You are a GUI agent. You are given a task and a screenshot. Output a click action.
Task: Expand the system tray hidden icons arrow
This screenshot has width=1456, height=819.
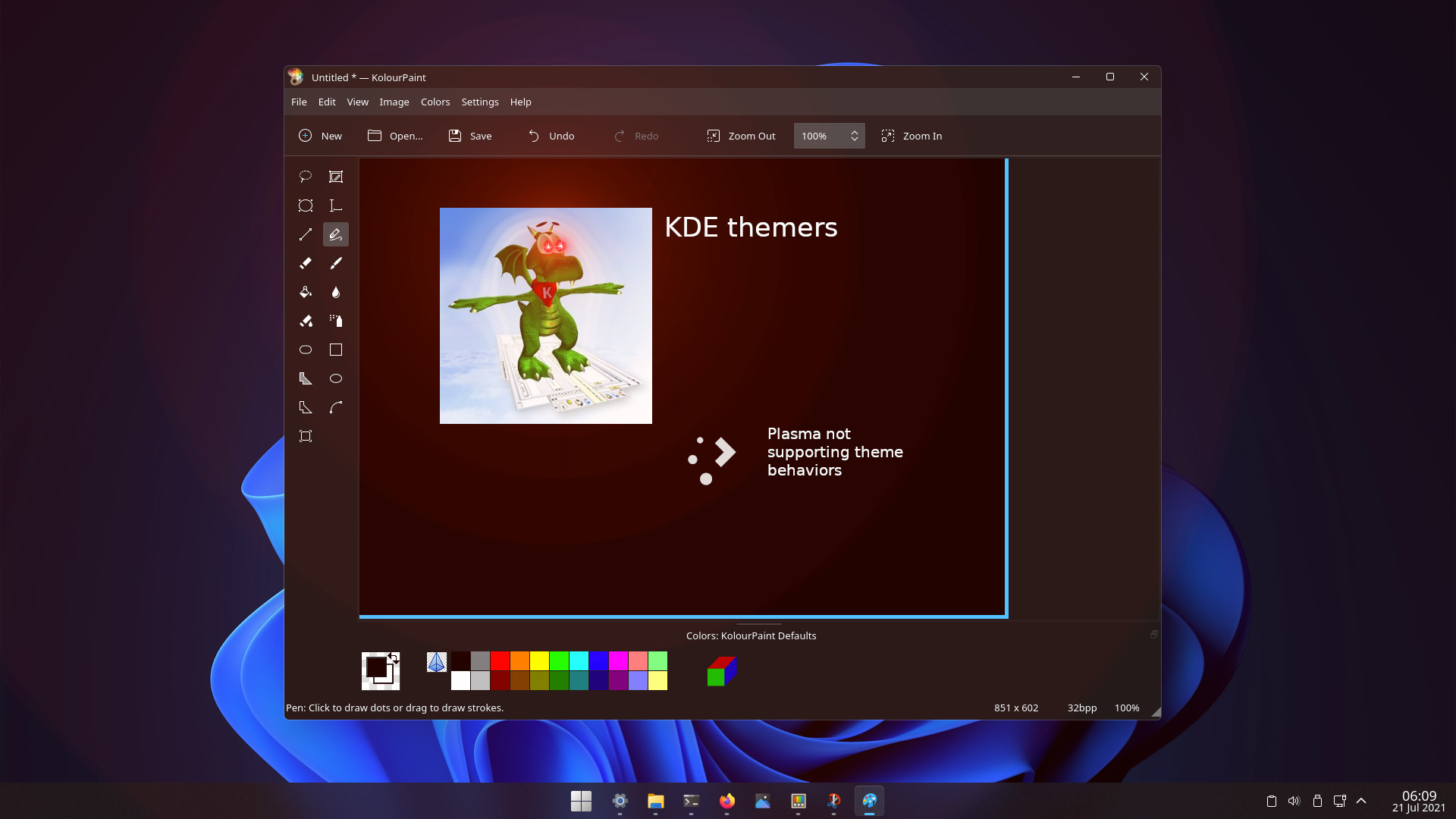coord(1361,801)
